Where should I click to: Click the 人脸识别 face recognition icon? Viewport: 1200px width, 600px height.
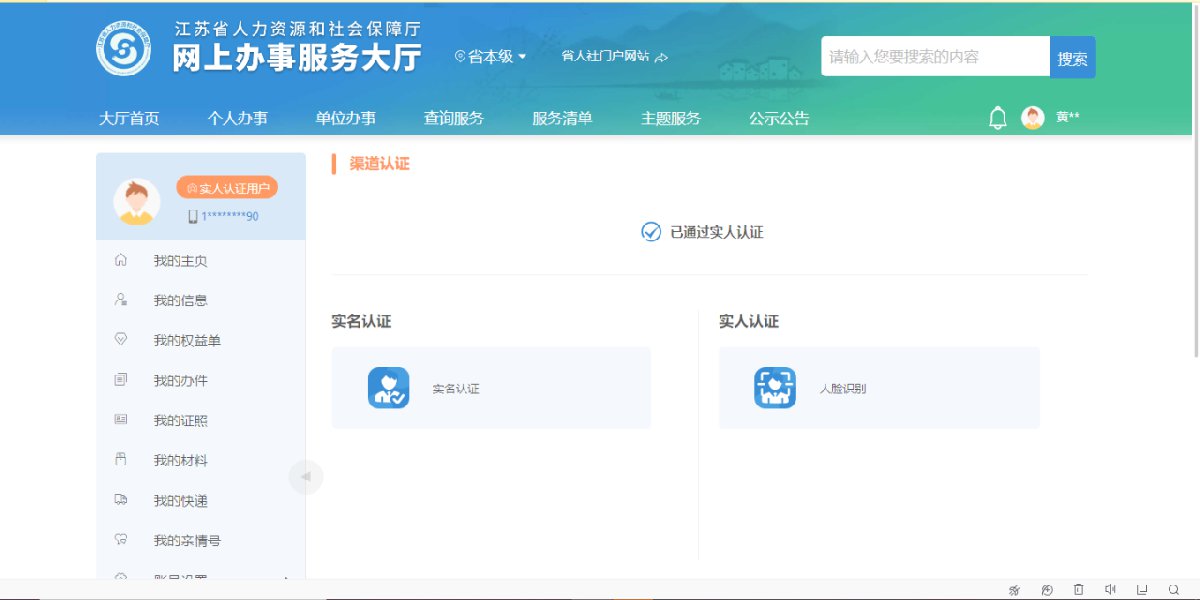(774, 388)
